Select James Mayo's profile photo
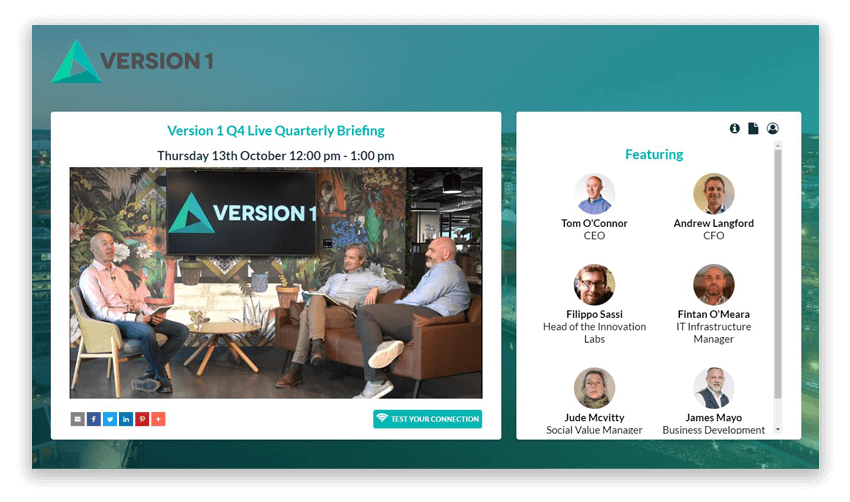Screen dimensions: 850x502 pyautogui.click(x=713, y=388)
